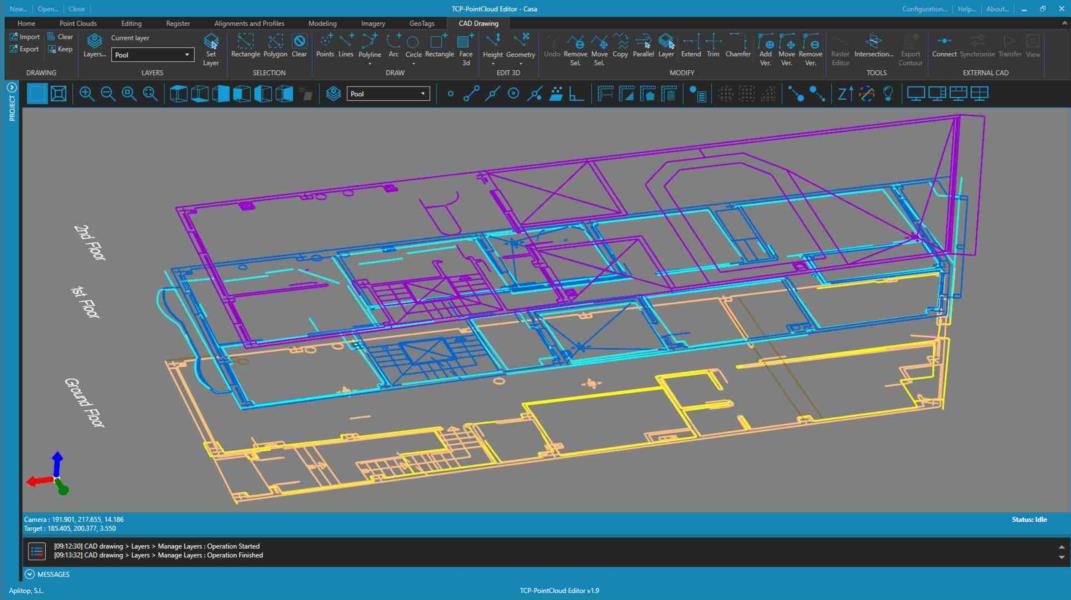Click the Parallel modify tool
Screen dimensions: 1071x600
pos(643,46)
